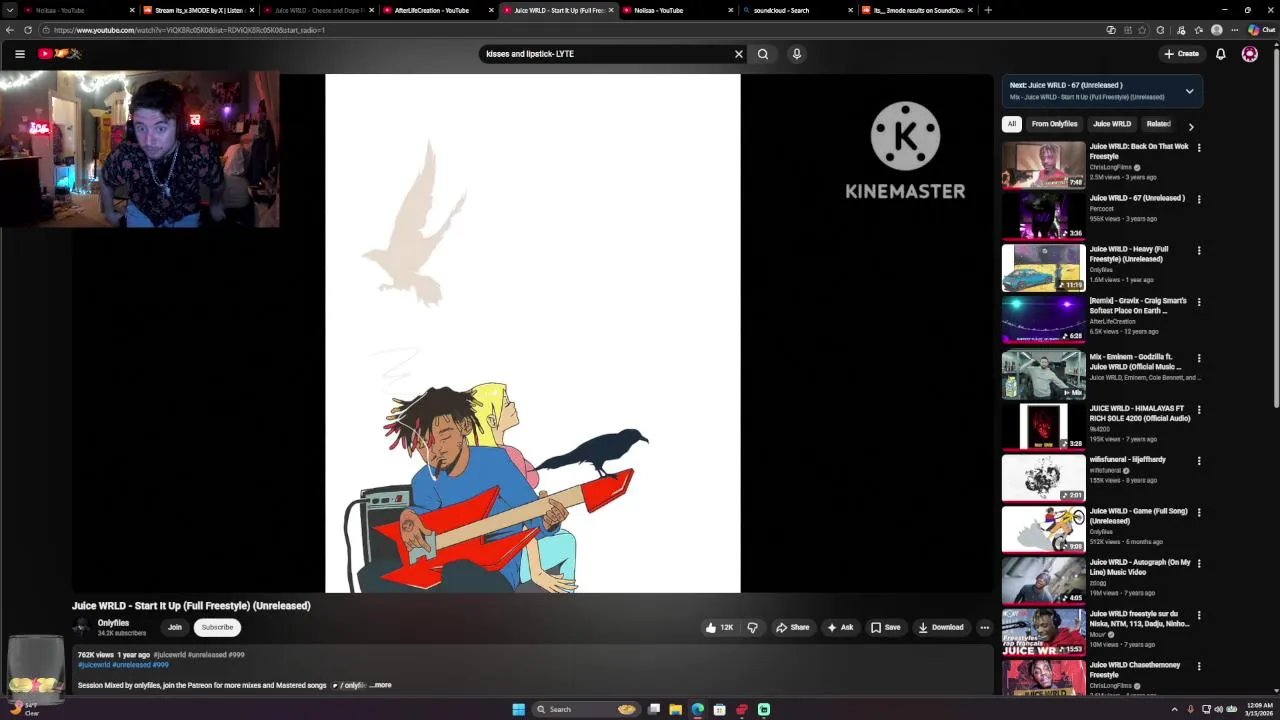Open Onlyfiles channel avatar

(x=82, y=627)
